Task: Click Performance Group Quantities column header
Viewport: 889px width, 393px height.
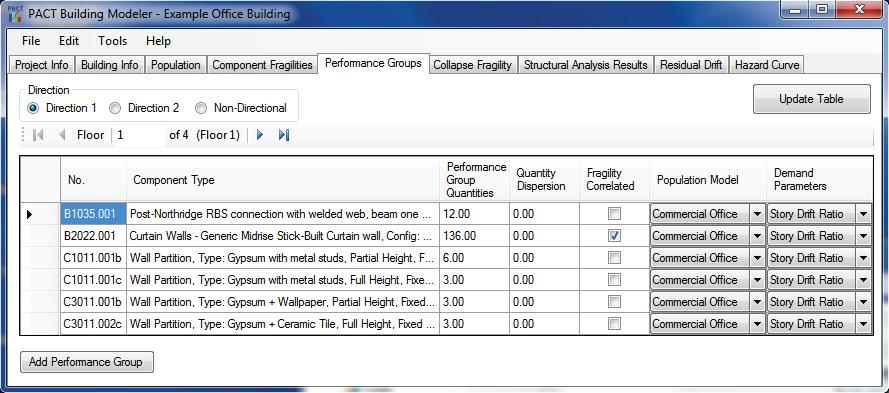Action: point(475,180)
